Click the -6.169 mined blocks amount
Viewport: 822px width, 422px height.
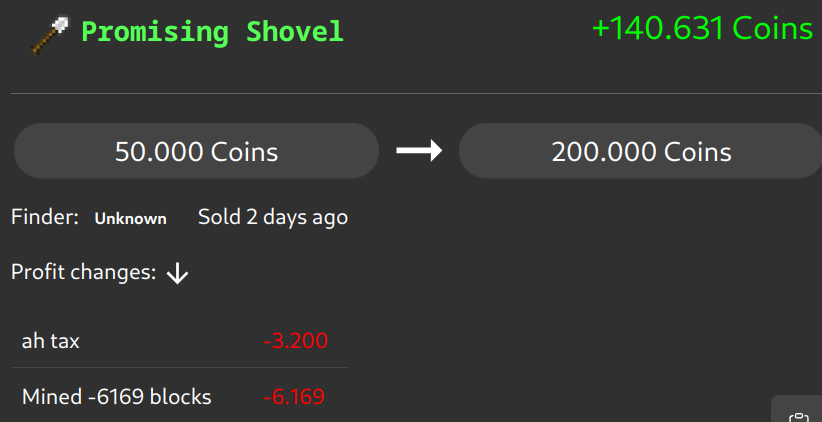[294, 397]
